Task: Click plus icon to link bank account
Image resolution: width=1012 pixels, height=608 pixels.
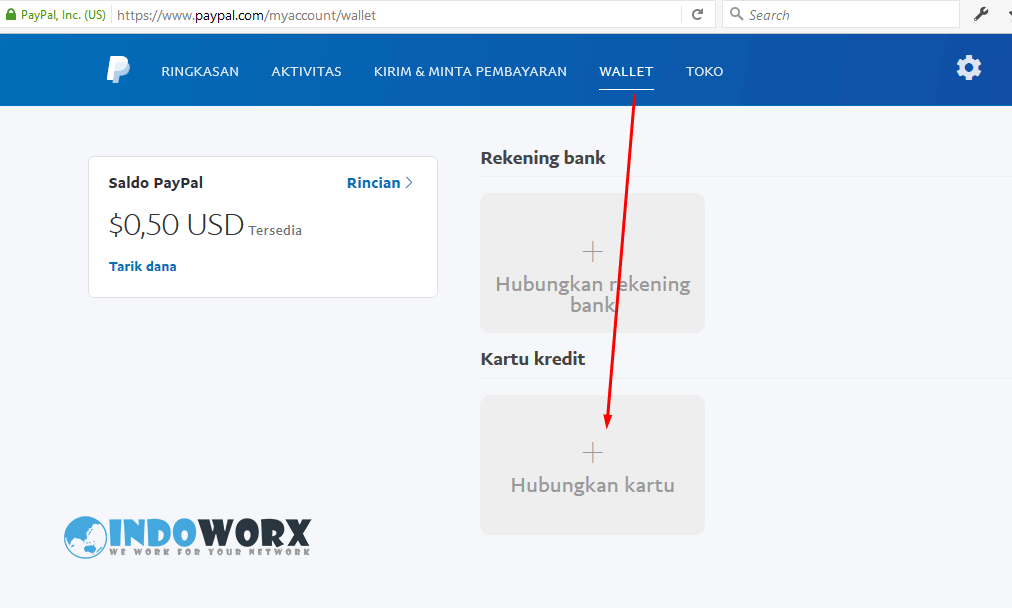Action: point(592,251)
